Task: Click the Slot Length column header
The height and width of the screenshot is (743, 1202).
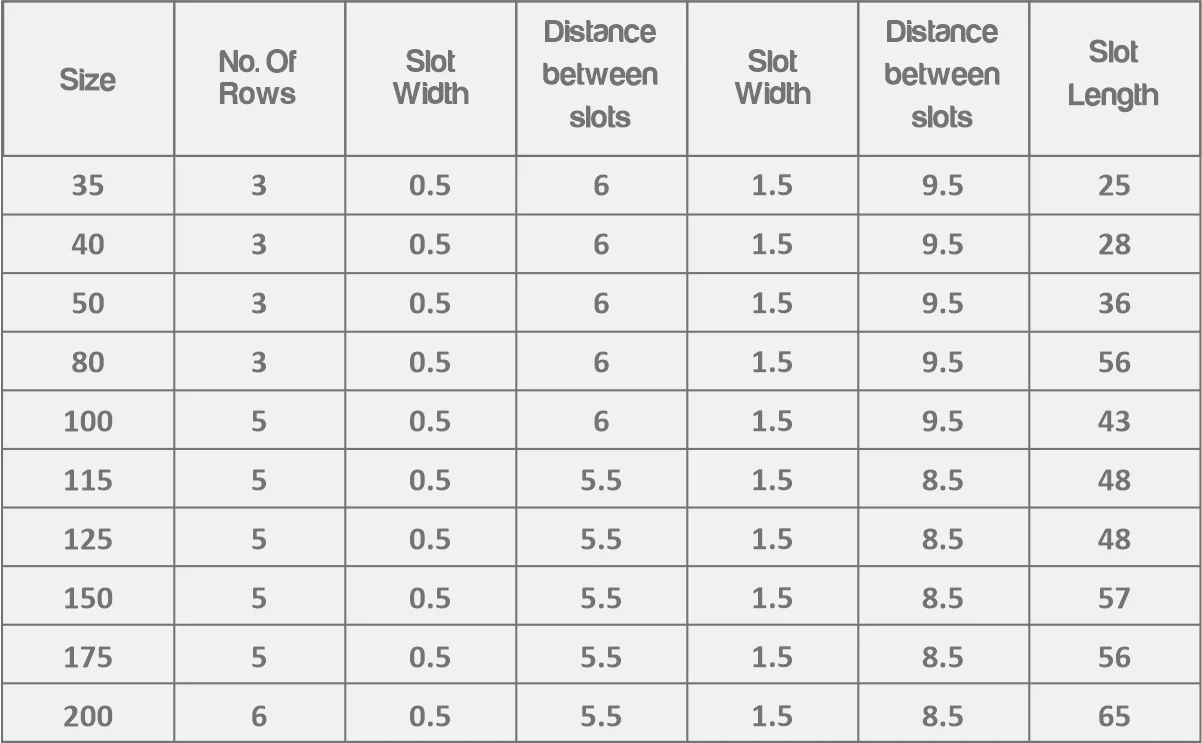Action: [1114, 79]
